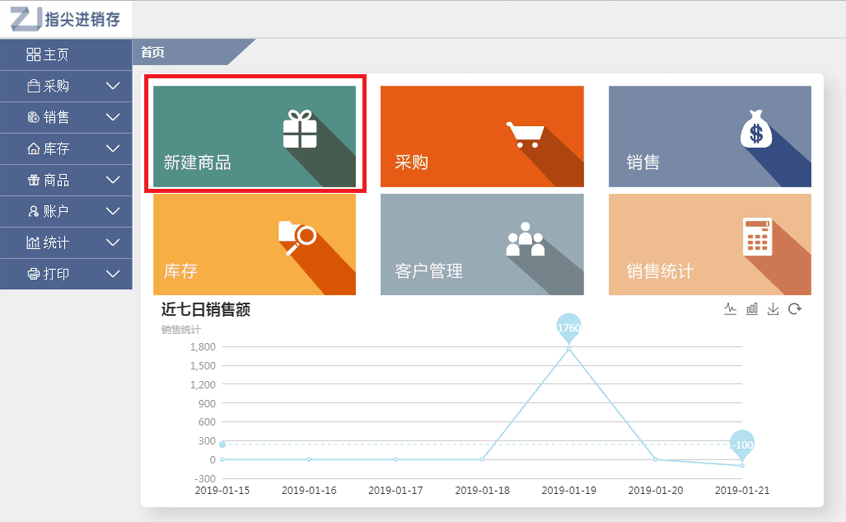
Task: Download the sales chart as image
Action: [x=773, y=309]
